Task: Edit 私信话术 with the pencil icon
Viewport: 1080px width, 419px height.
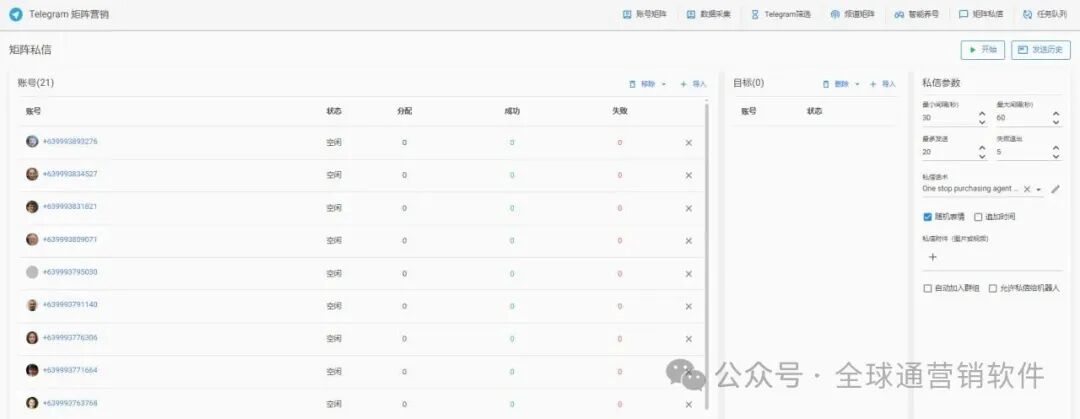Action: (x=1055, y=189)
